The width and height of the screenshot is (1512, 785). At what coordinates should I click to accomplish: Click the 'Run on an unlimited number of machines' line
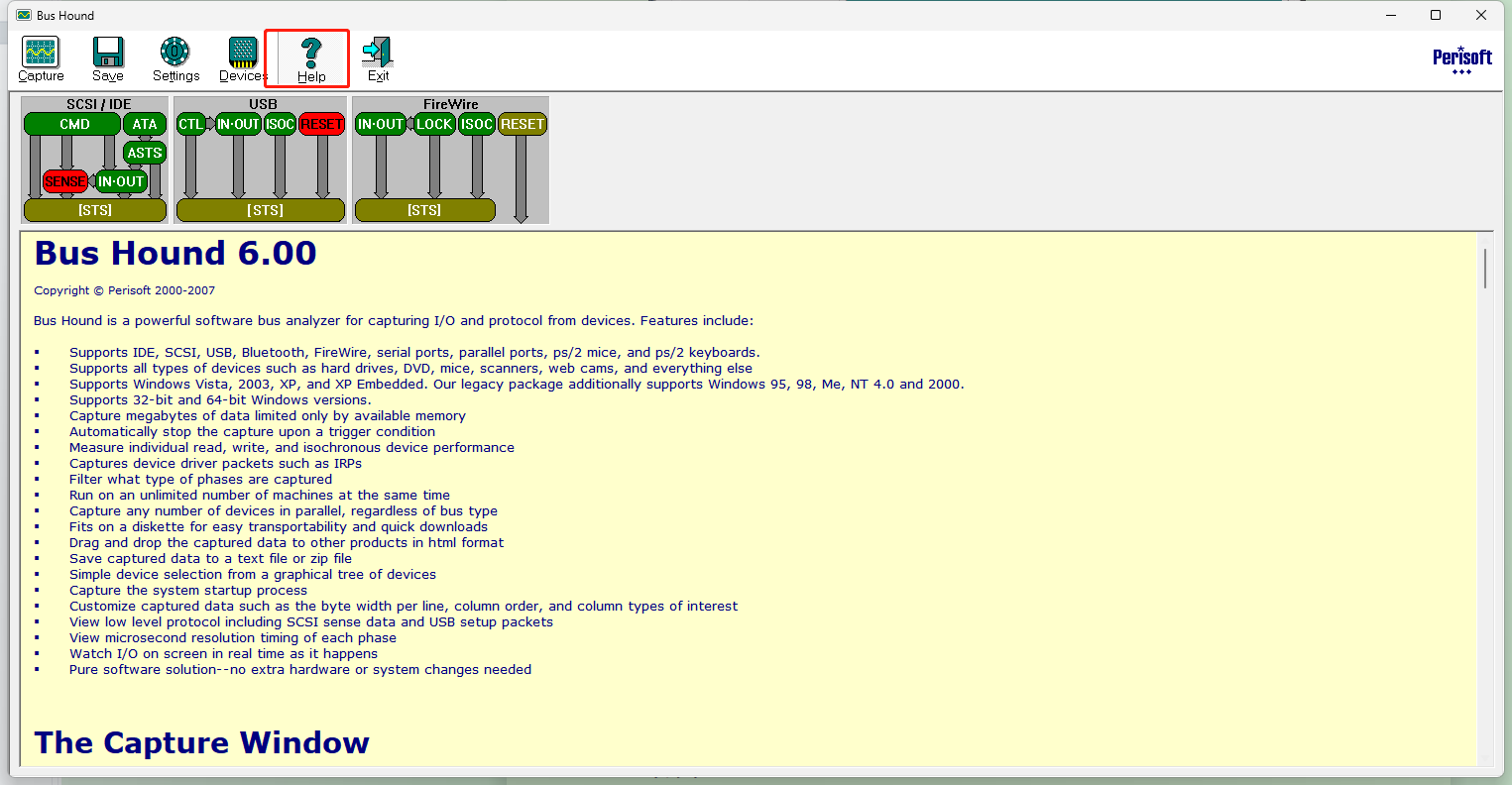click(x=260, y=495)
